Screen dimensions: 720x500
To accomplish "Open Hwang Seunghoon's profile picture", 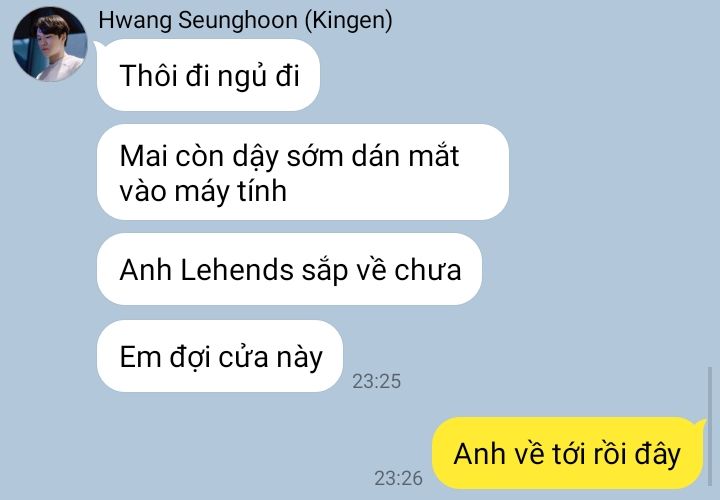I will pyautogui.click(x=50, y=45).
